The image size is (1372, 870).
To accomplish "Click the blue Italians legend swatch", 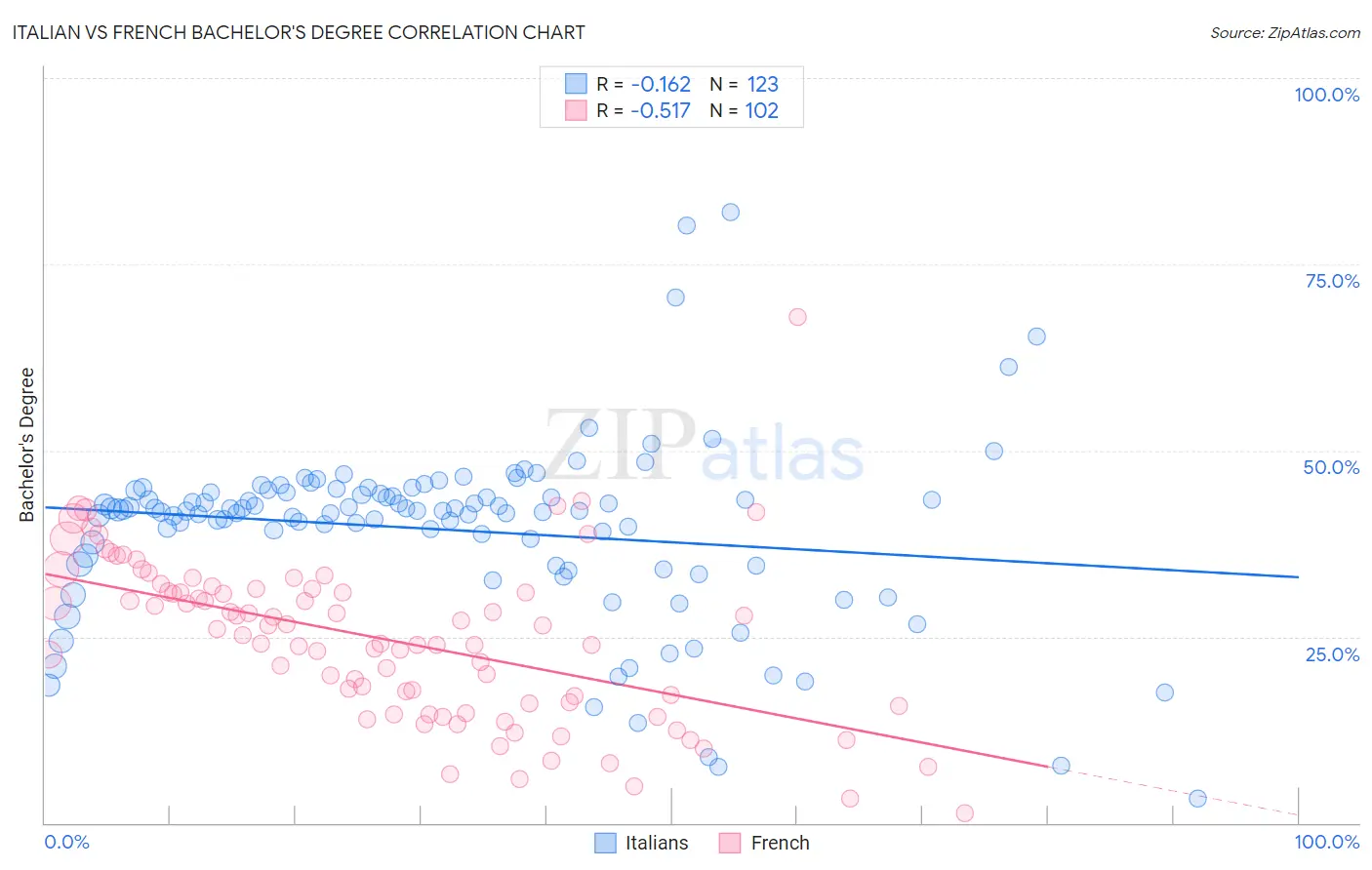I will click(x=605, y=843).
